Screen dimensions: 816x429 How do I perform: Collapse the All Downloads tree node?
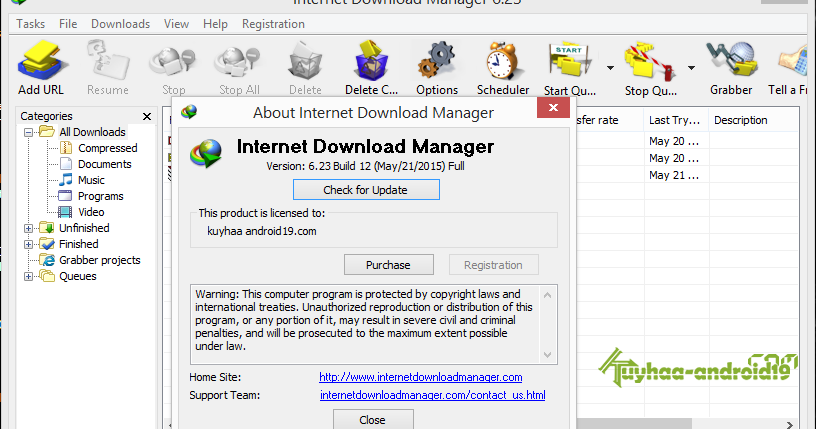tap(29, 132)
